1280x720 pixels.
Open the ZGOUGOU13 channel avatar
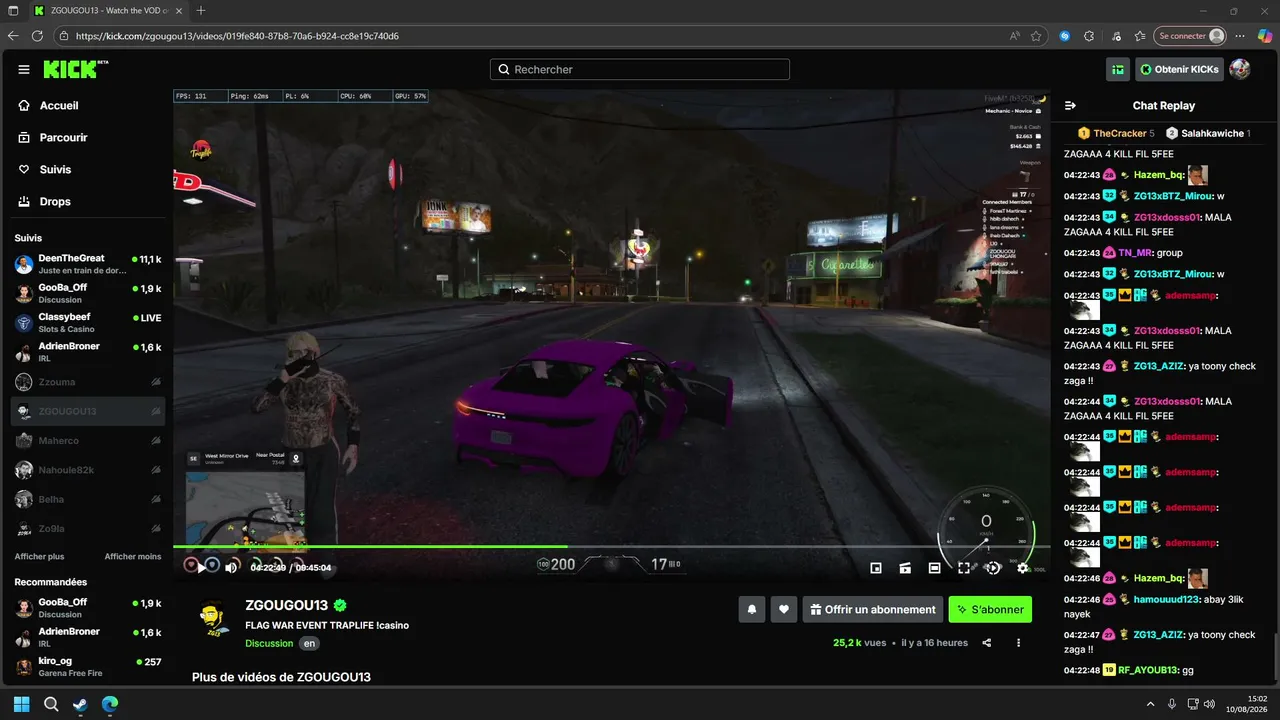pyautogui.click(x=214, y=617)
